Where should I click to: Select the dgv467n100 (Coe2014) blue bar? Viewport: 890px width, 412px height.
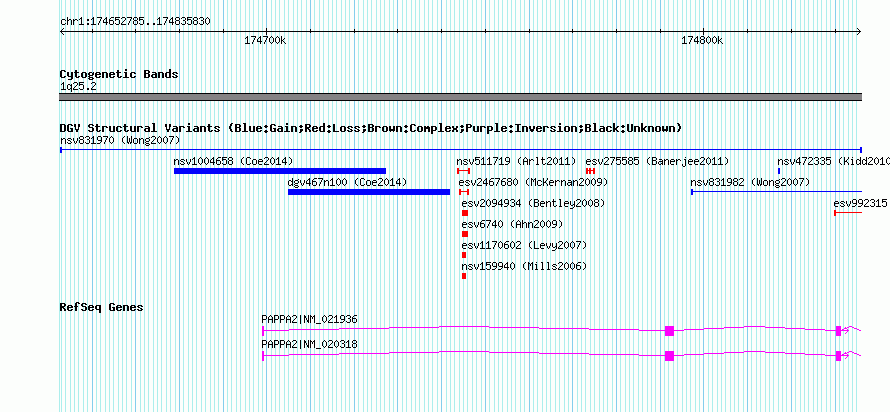click(x=369, y=192)
